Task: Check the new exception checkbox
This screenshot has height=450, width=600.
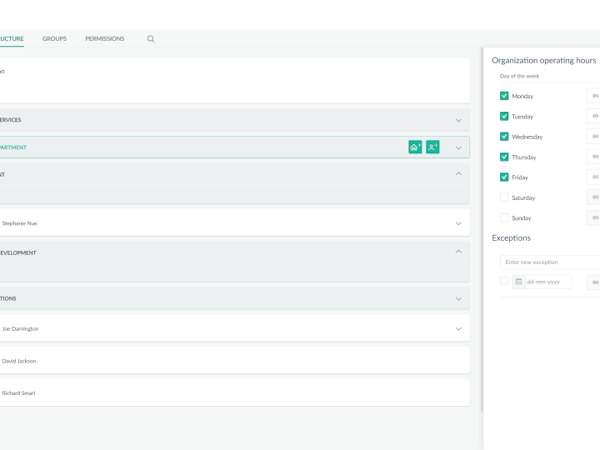Action: coord(504,280)
